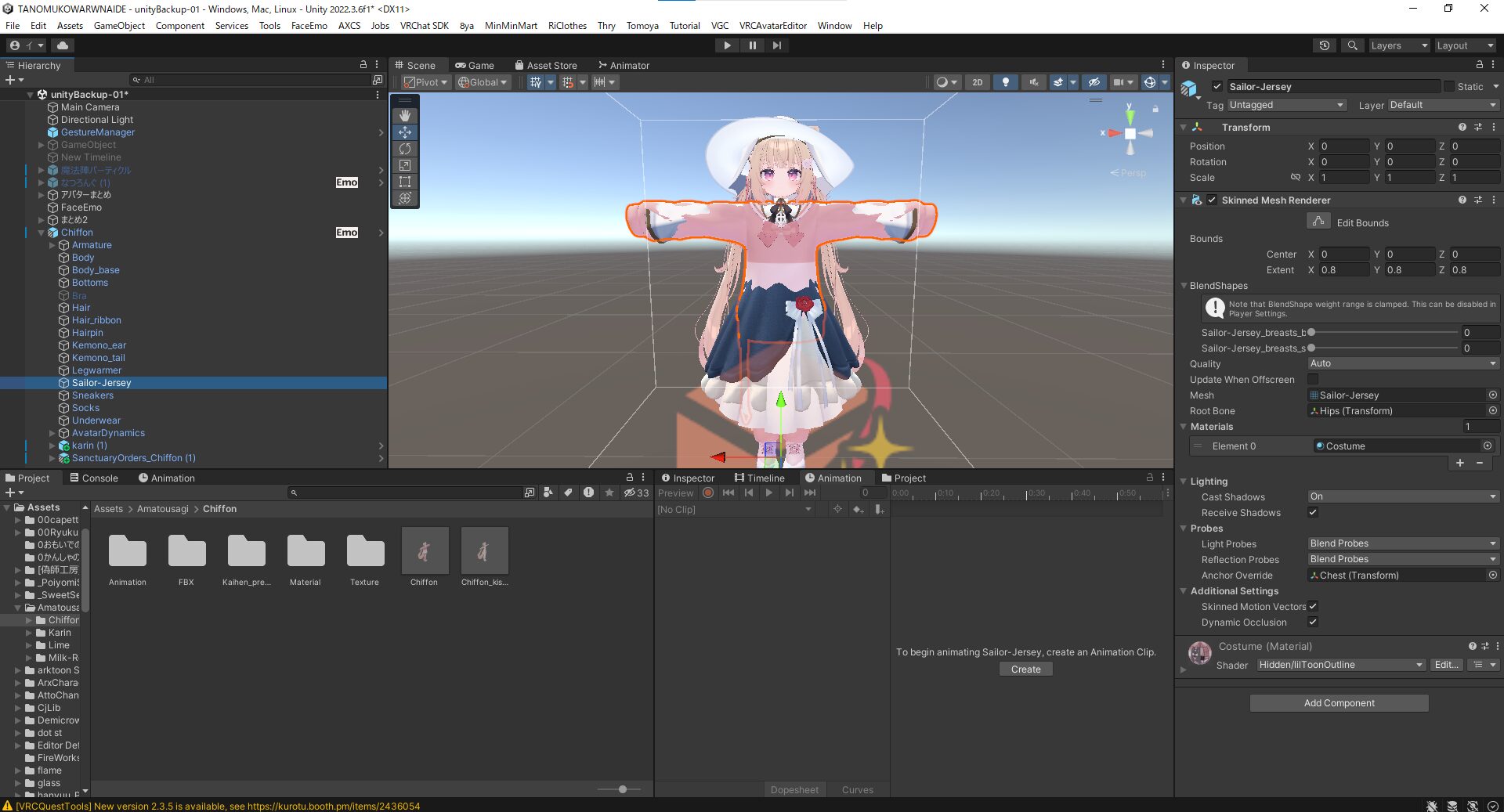Click Create to make an Animation Clip
The width and height of the screenshot is (1504, 812).
click(x=1025, y=669)
